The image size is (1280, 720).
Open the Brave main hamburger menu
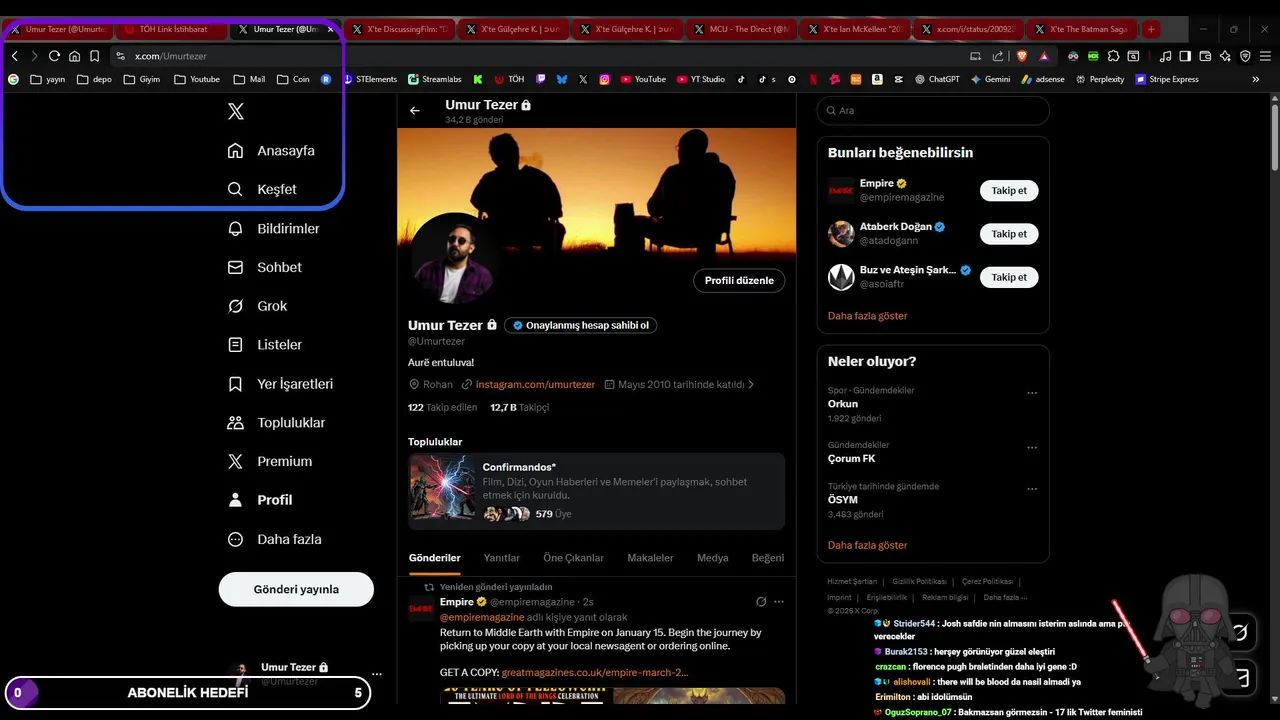pos(1264,56)
